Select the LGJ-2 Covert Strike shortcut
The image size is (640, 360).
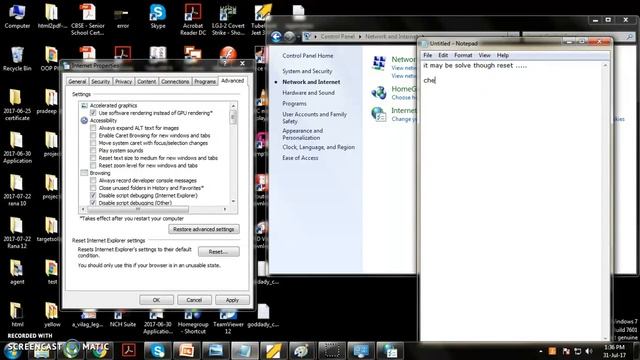tap(228, 20)
